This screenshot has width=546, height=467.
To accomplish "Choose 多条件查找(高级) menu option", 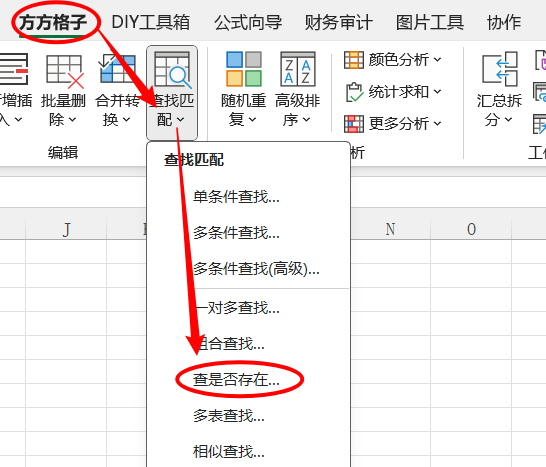I will [256, 268].
